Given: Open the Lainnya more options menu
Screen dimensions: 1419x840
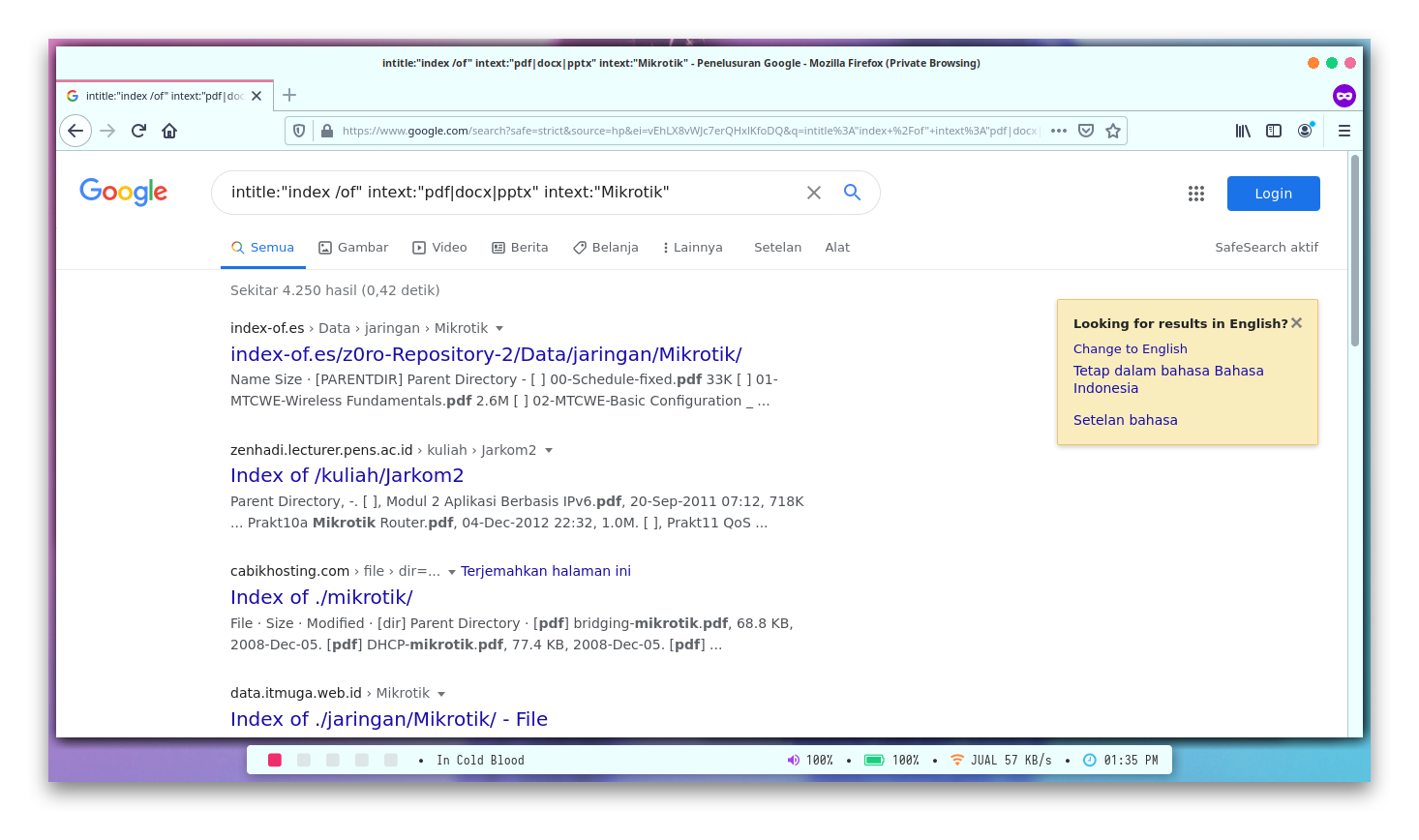Looking at the screenshot, I should 693,248.
